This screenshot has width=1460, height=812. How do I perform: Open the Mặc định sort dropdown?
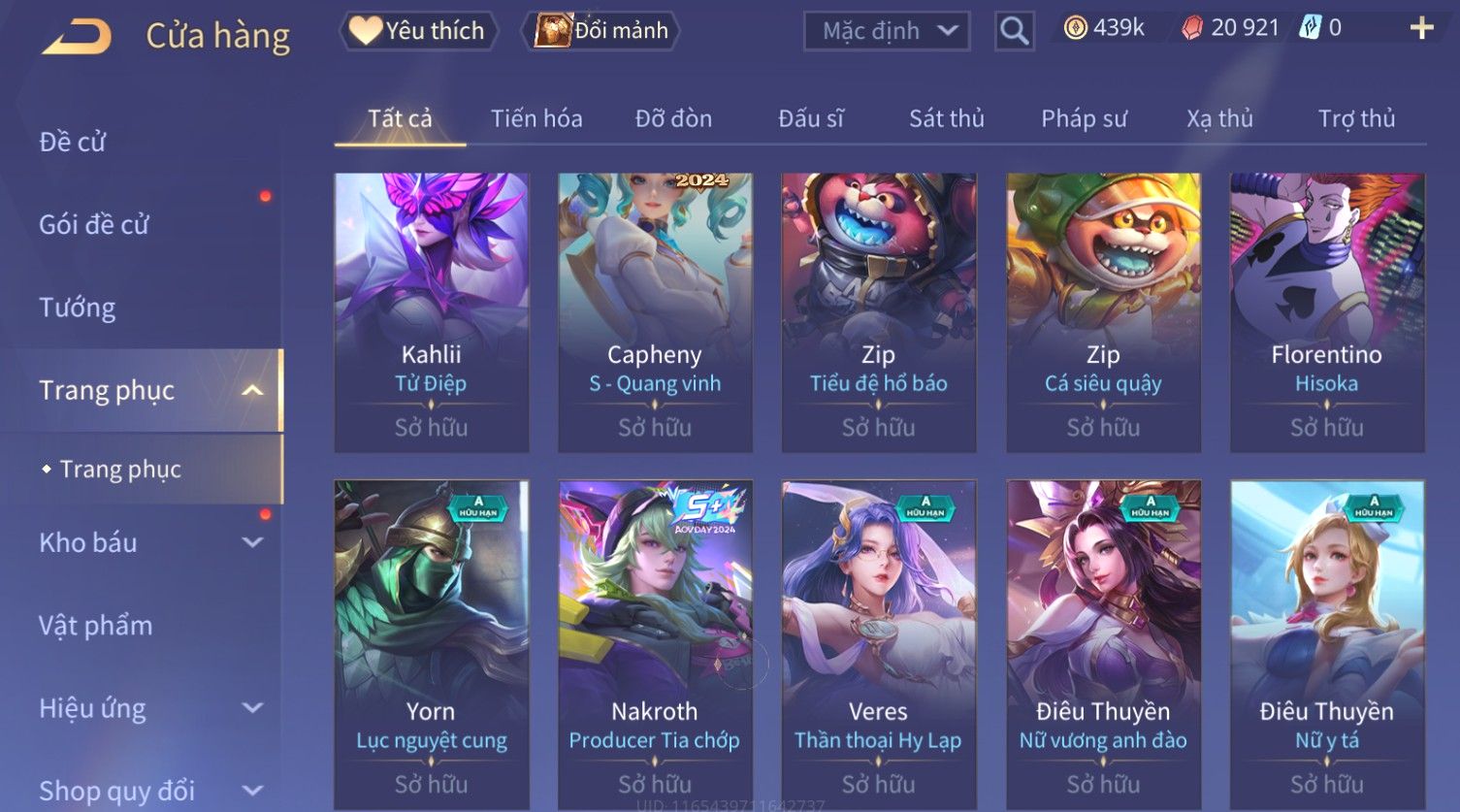pyautogui.click(x=887, y=31)
